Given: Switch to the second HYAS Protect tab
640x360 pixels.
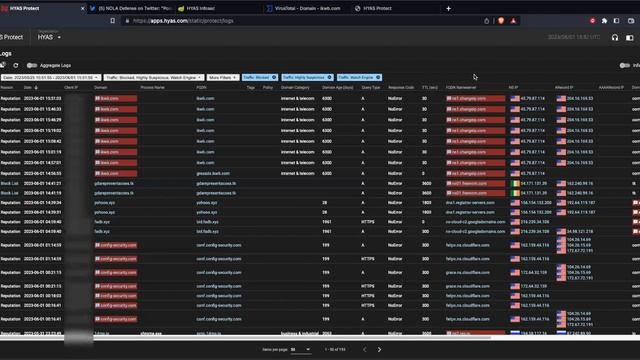Looking at the screenshot, I should (394, 9).
